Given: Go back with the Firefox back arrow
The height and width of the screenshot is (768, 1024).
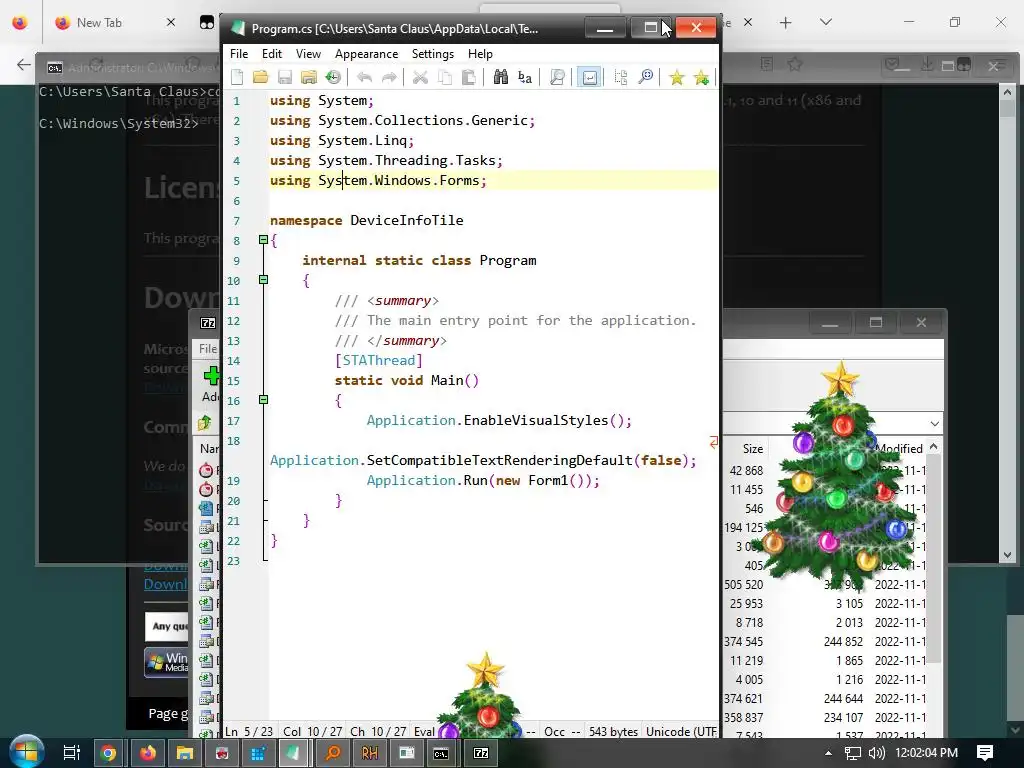Looking at the screenshot, I should [x=24, y=64].
